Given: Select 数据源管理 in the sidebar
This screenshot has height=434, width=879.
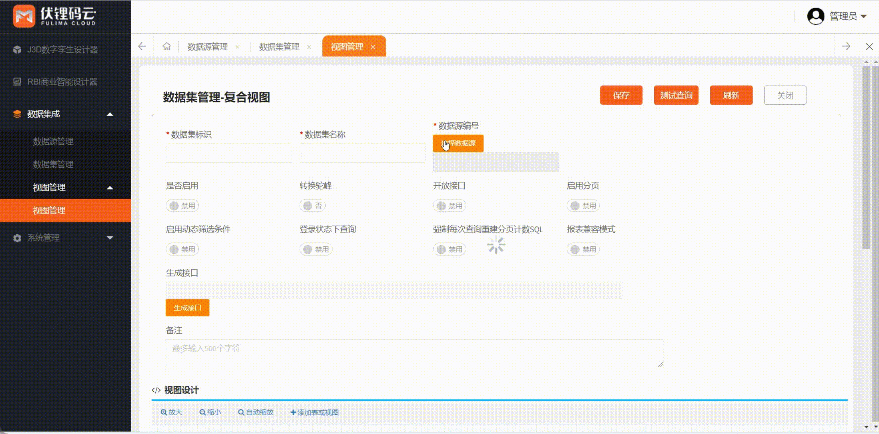Looking at the screenshot, I should 53,142.
